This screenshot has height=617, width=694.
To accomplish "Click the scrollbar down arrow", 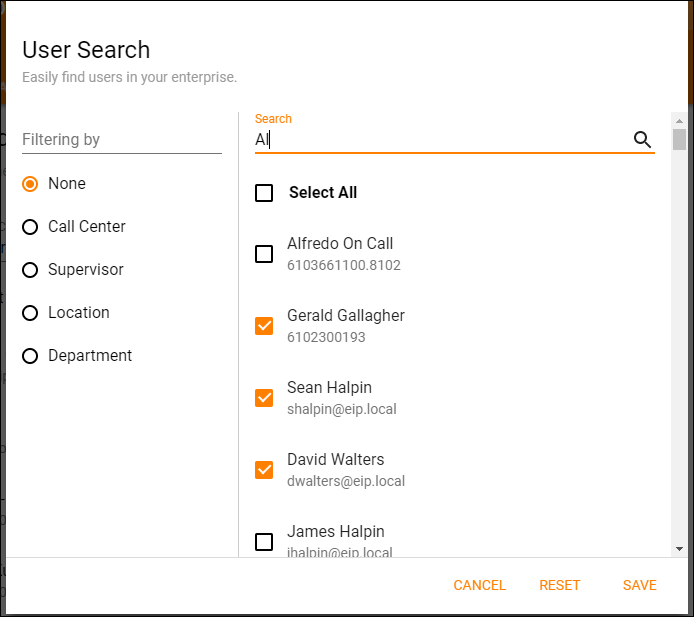I will [x=679, y=549].
